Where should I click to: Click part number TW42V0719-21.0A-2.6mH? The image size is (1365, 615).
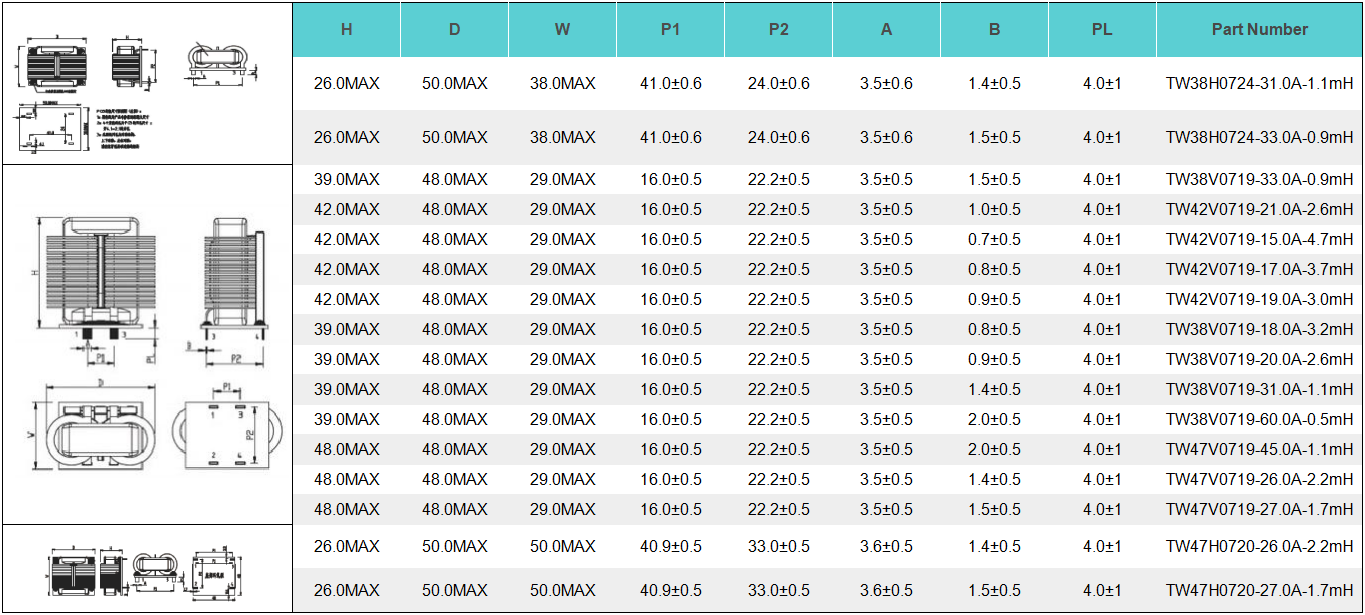1259,210
